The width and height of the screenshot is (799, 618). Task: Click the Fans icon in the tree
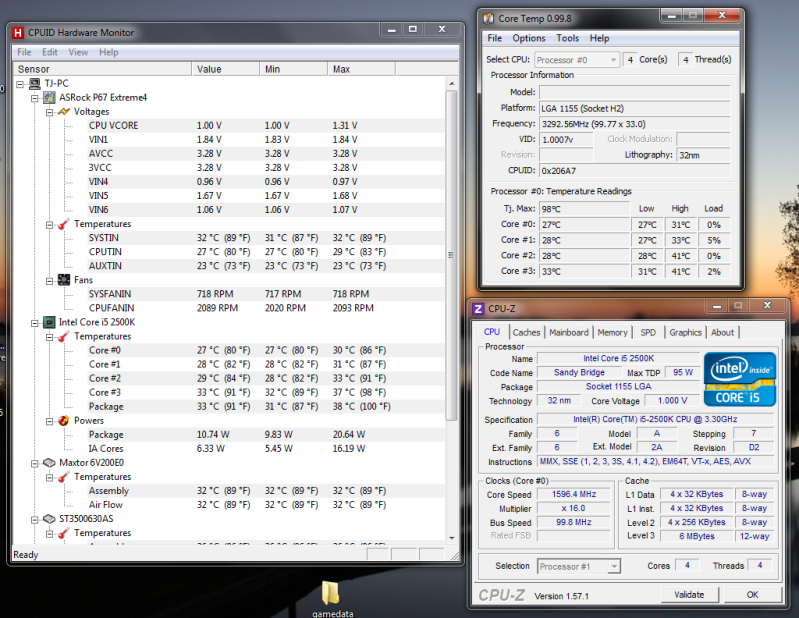pos(64,280)
